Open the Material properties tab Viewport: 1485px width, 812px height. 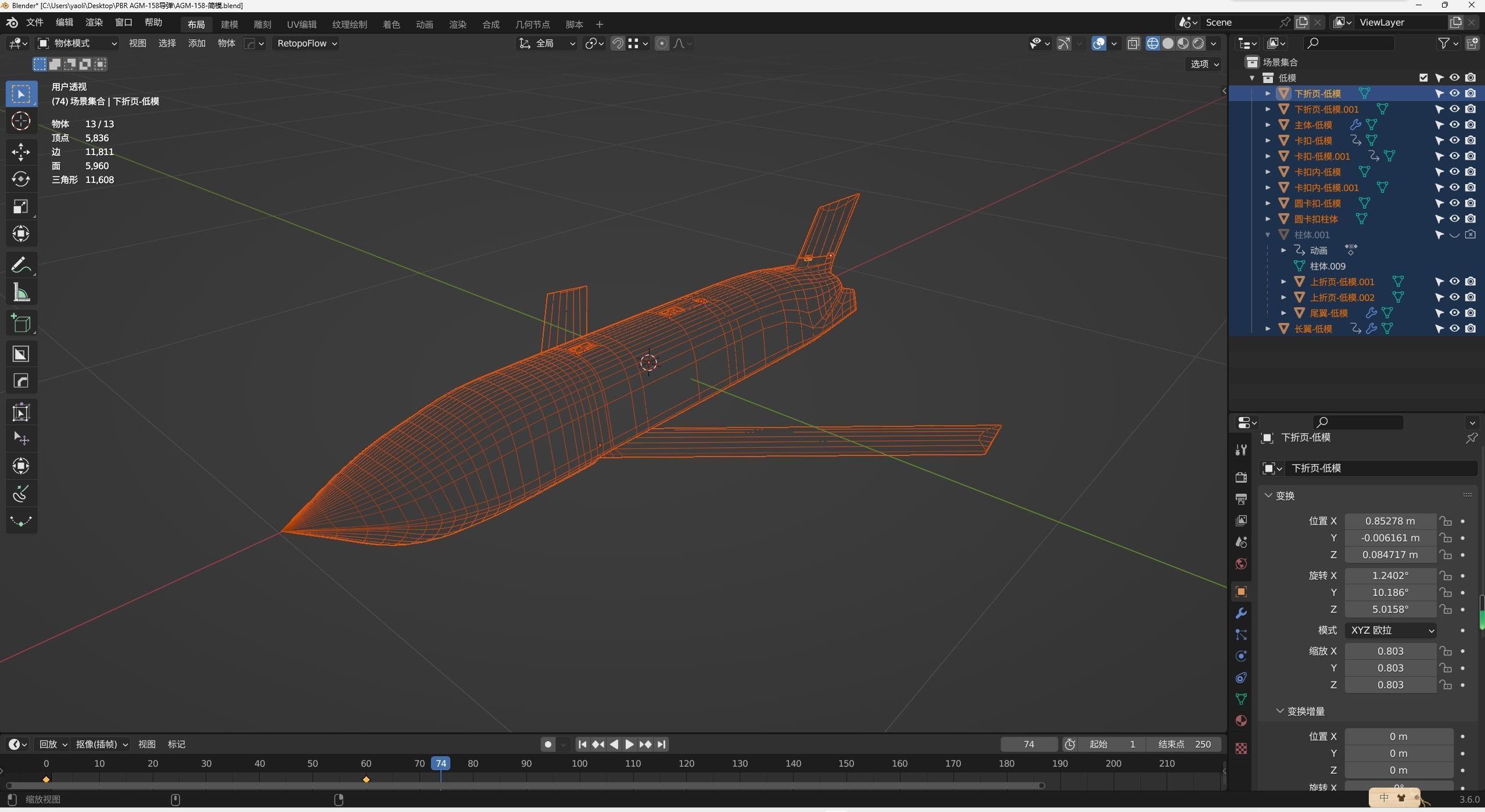pos(1241,721)
